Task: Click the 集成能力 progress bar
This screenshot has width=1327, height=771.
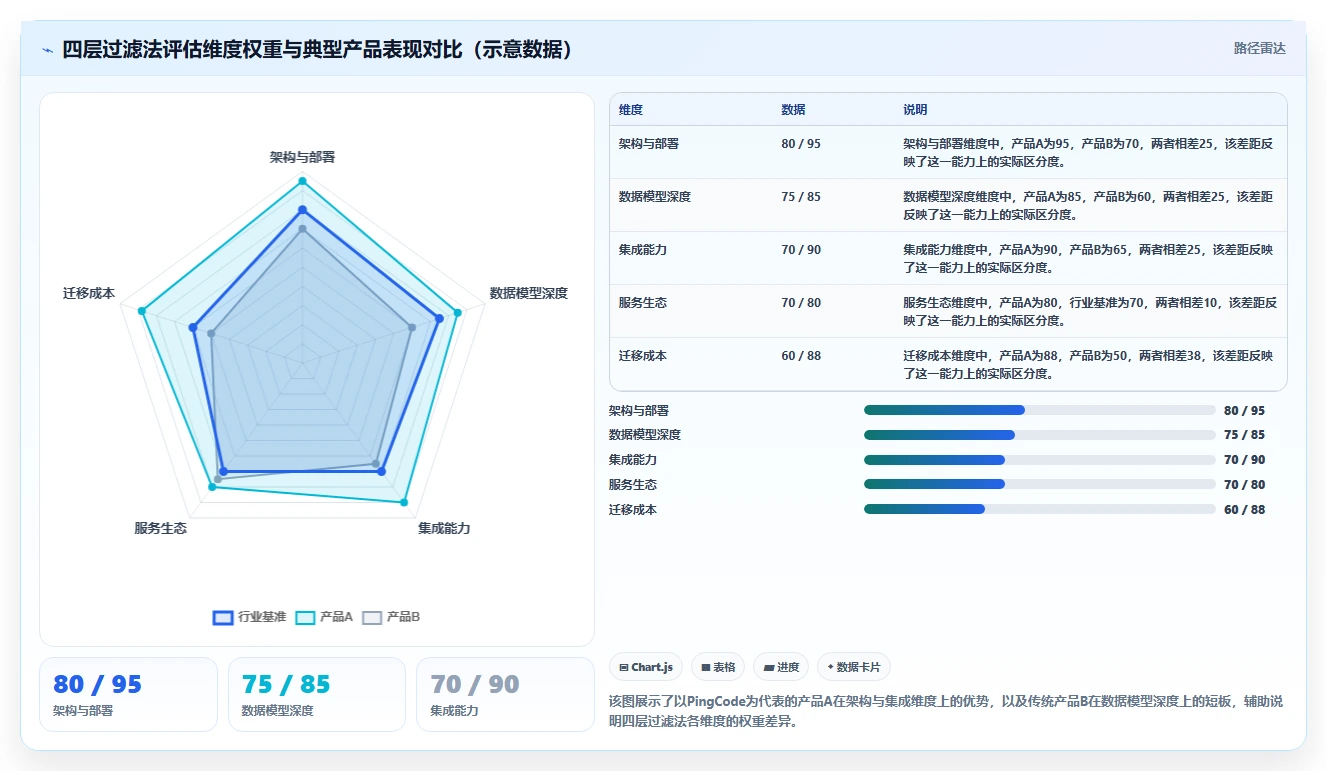Action: tap(1040, 460)
